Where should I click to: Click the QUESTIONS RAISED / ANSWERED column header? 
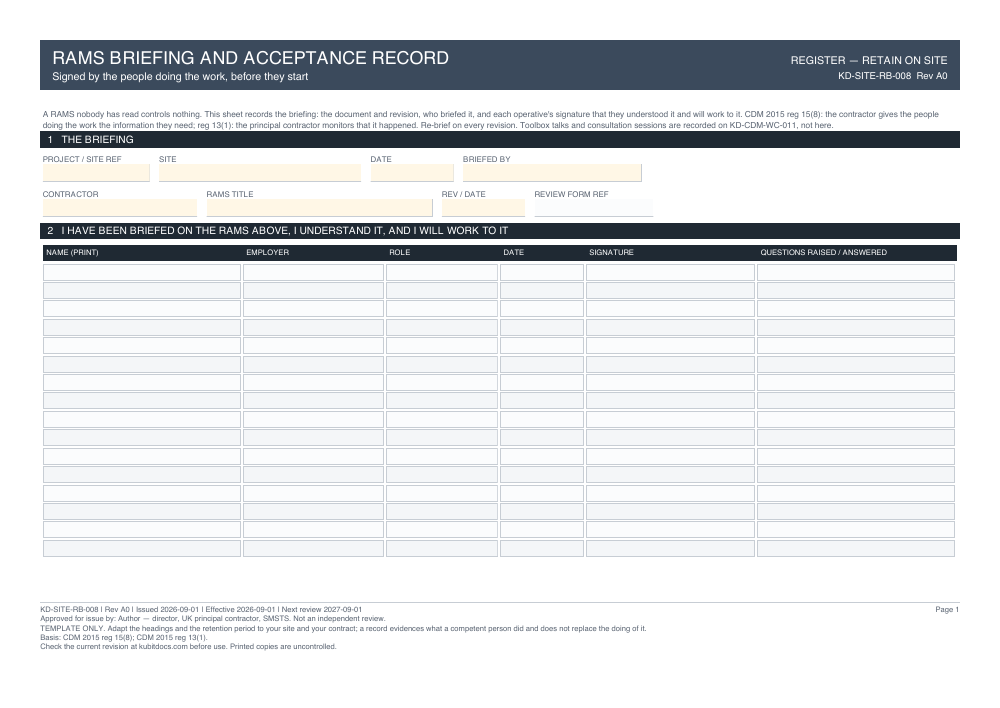pos(823,253)
